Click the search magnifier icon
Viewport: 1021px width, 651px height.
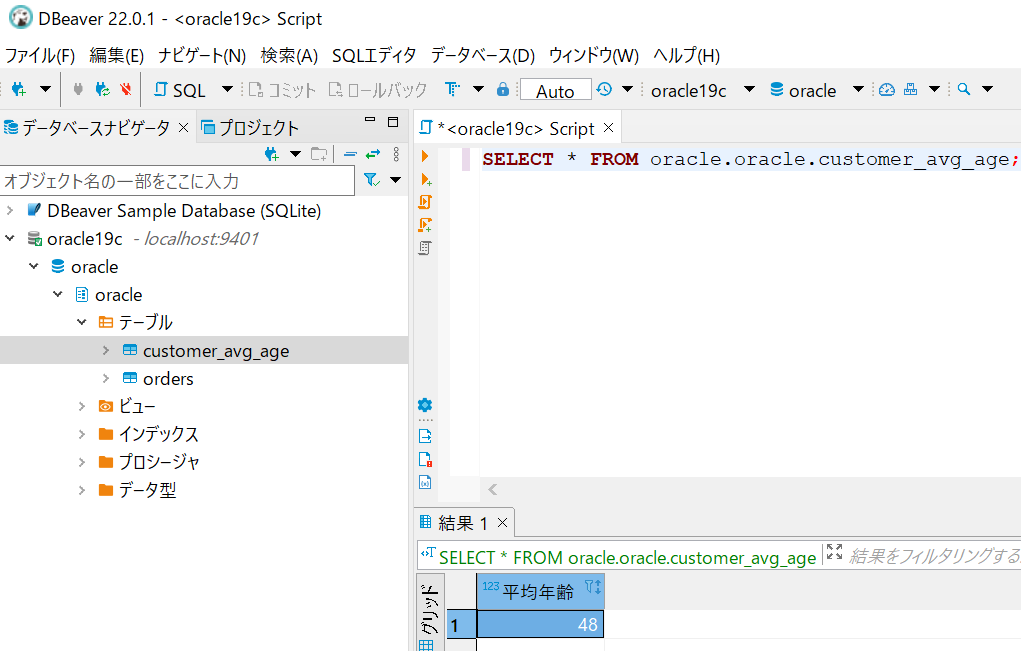click(964, 89)
